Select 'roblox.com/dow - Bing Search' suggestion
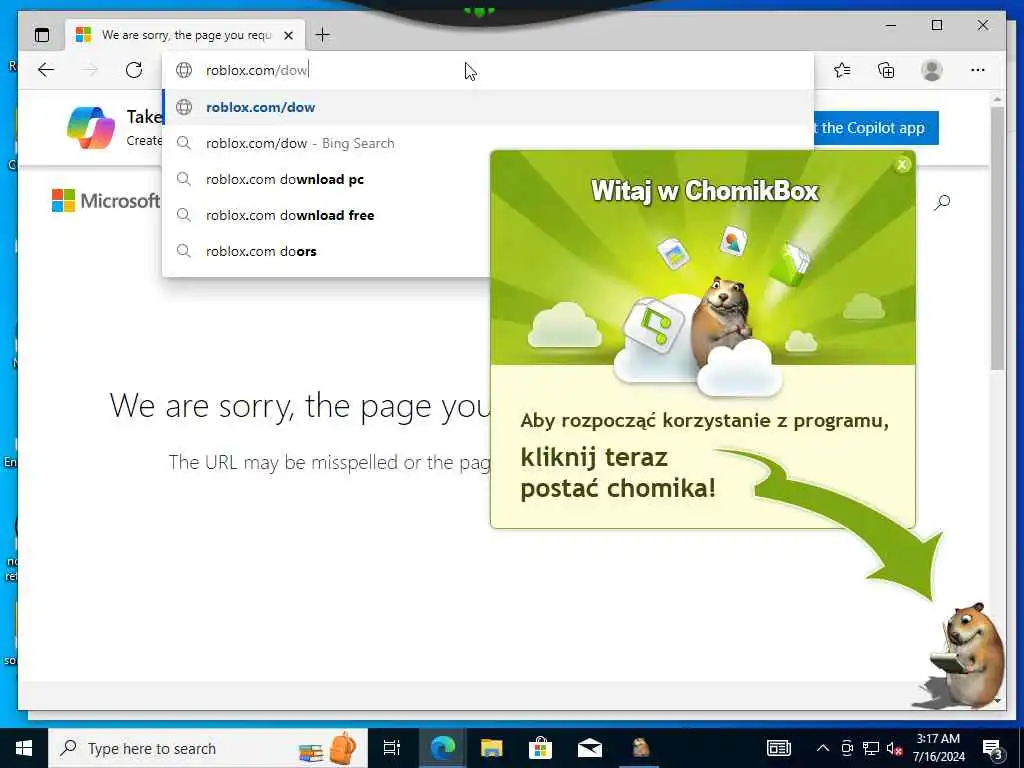1024x768 pixels. [x=487, y=143]
